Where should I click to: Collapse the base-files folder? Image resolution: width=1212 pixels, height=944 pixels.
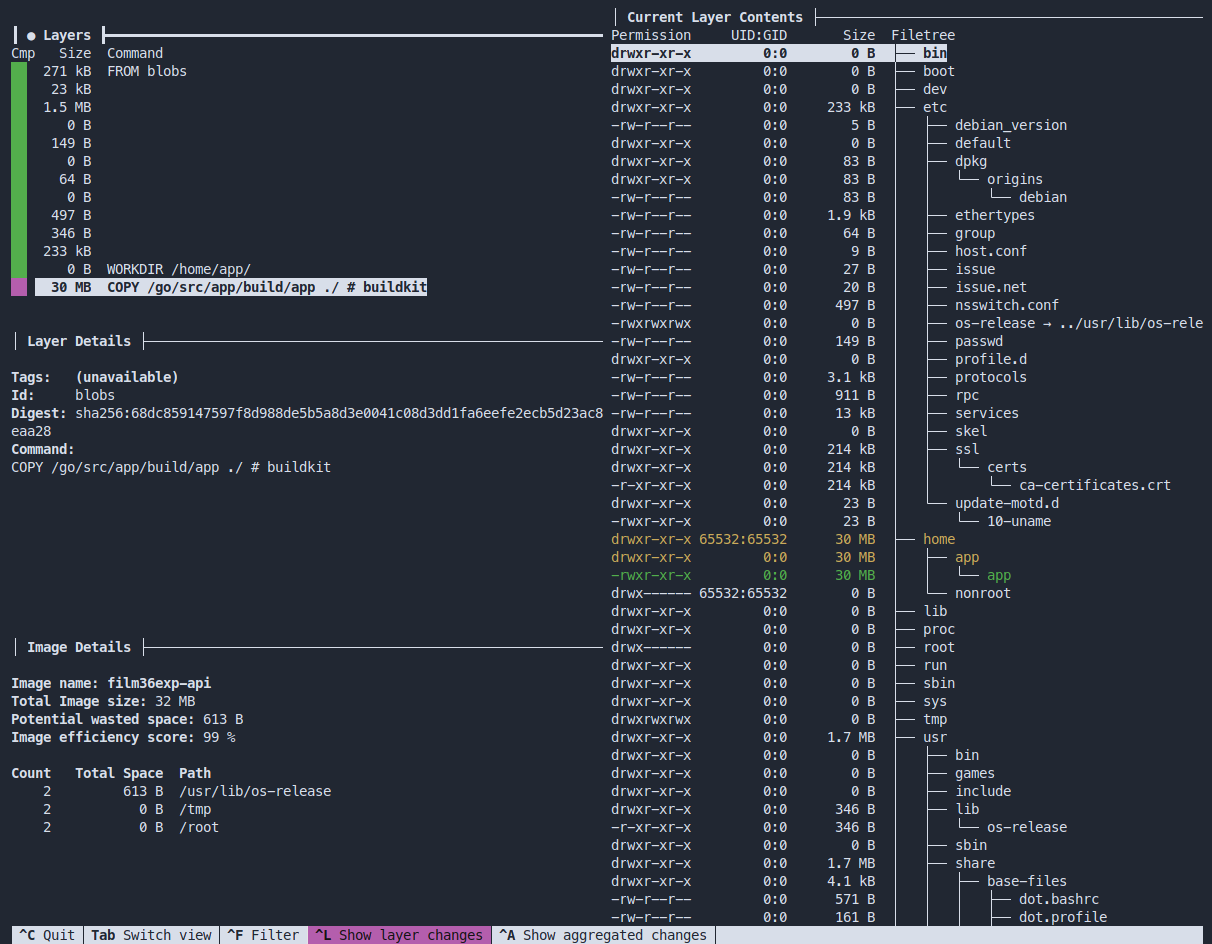(x=1026, y=881)
